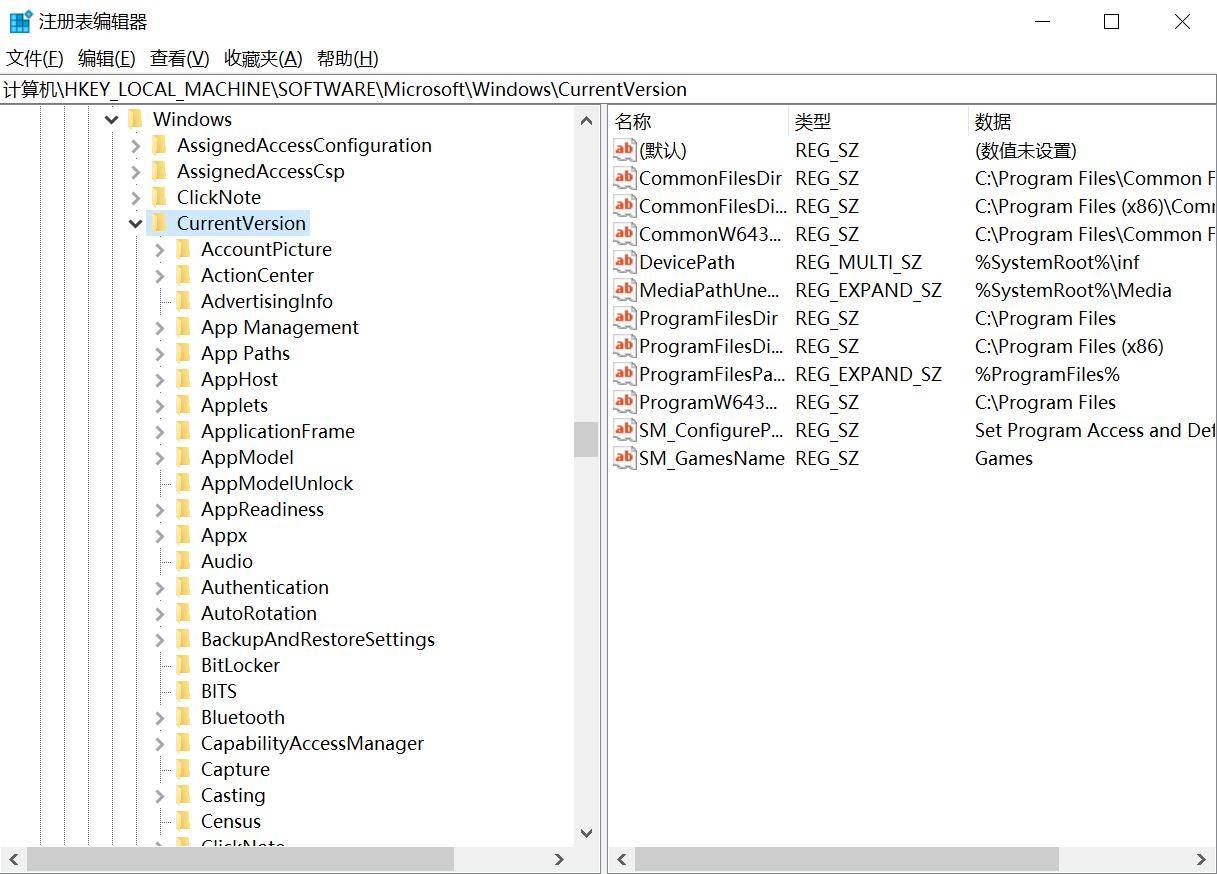
Task: Click tree pane scroll down arrow
Action: click(x=586, y=833)
